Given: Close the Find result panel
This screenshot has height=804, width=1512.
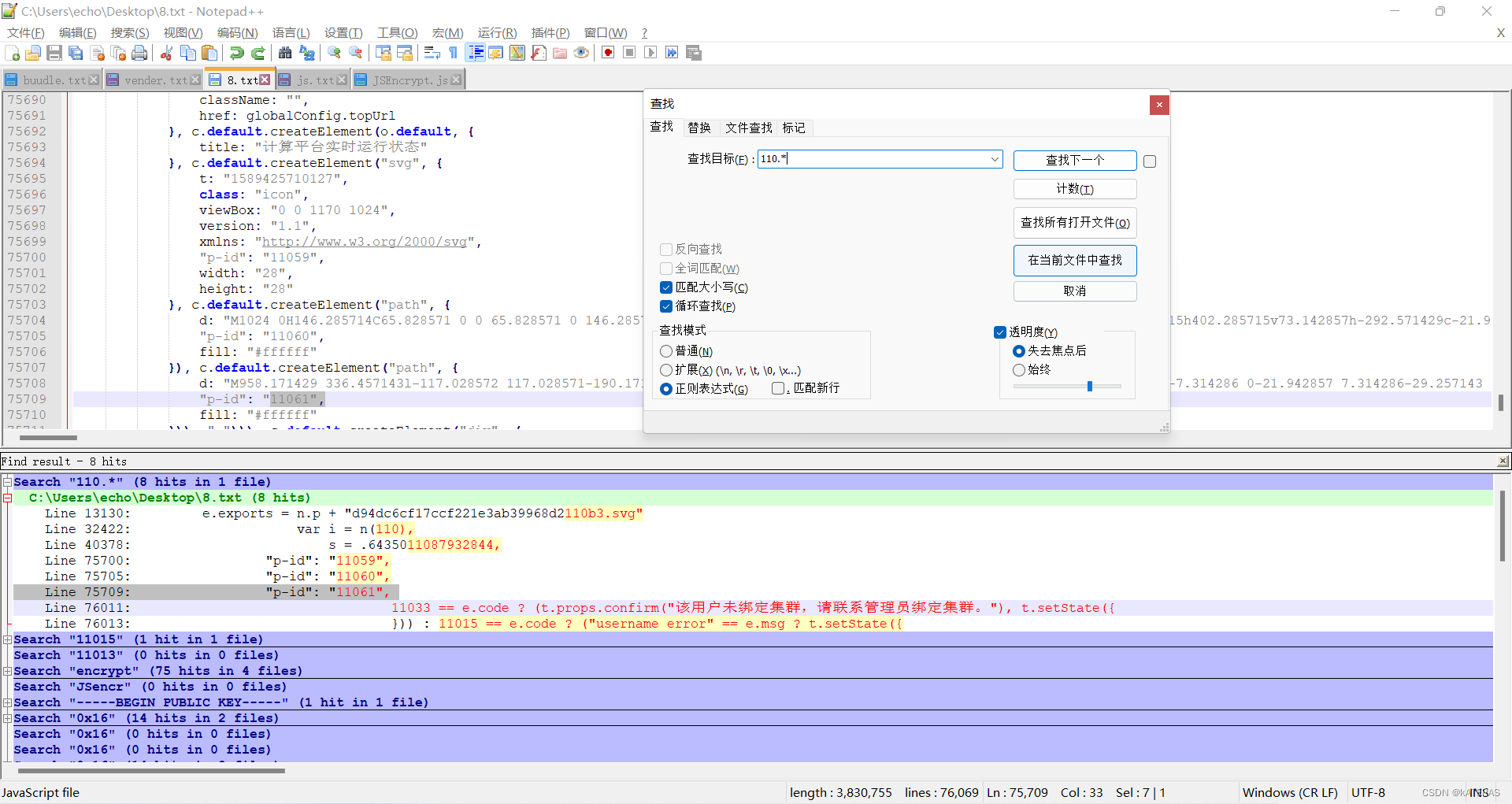Looking at the screenshot, I should click(x=1503, y=461).
